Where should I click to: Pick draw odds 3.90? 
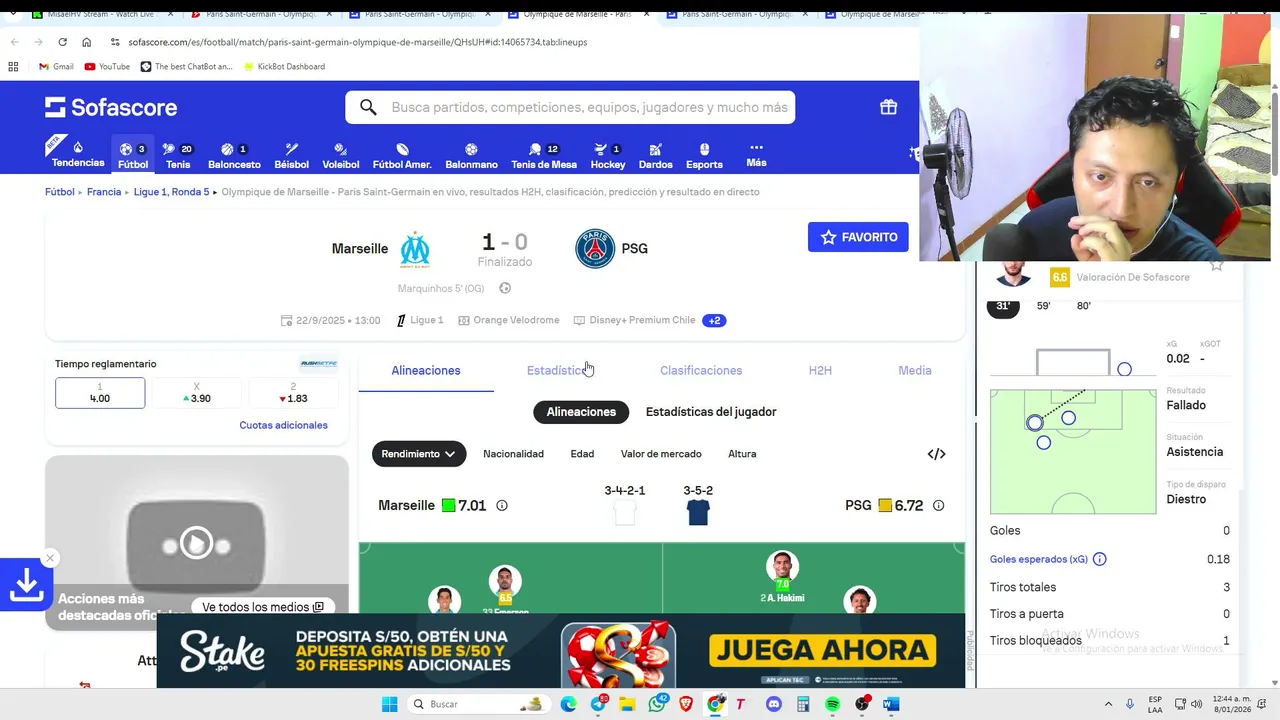point(197,393)
